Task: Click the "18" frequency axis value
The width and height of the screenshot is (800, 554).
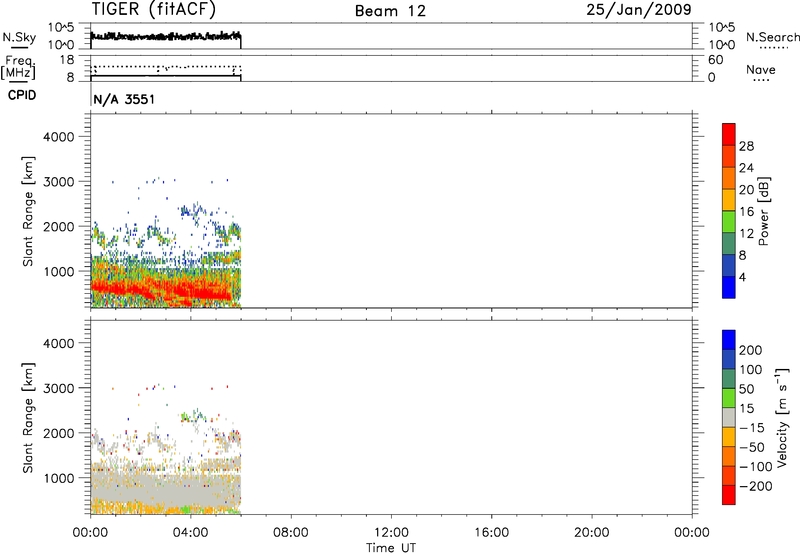Action: pyautogui.click(x=67, y=60)
